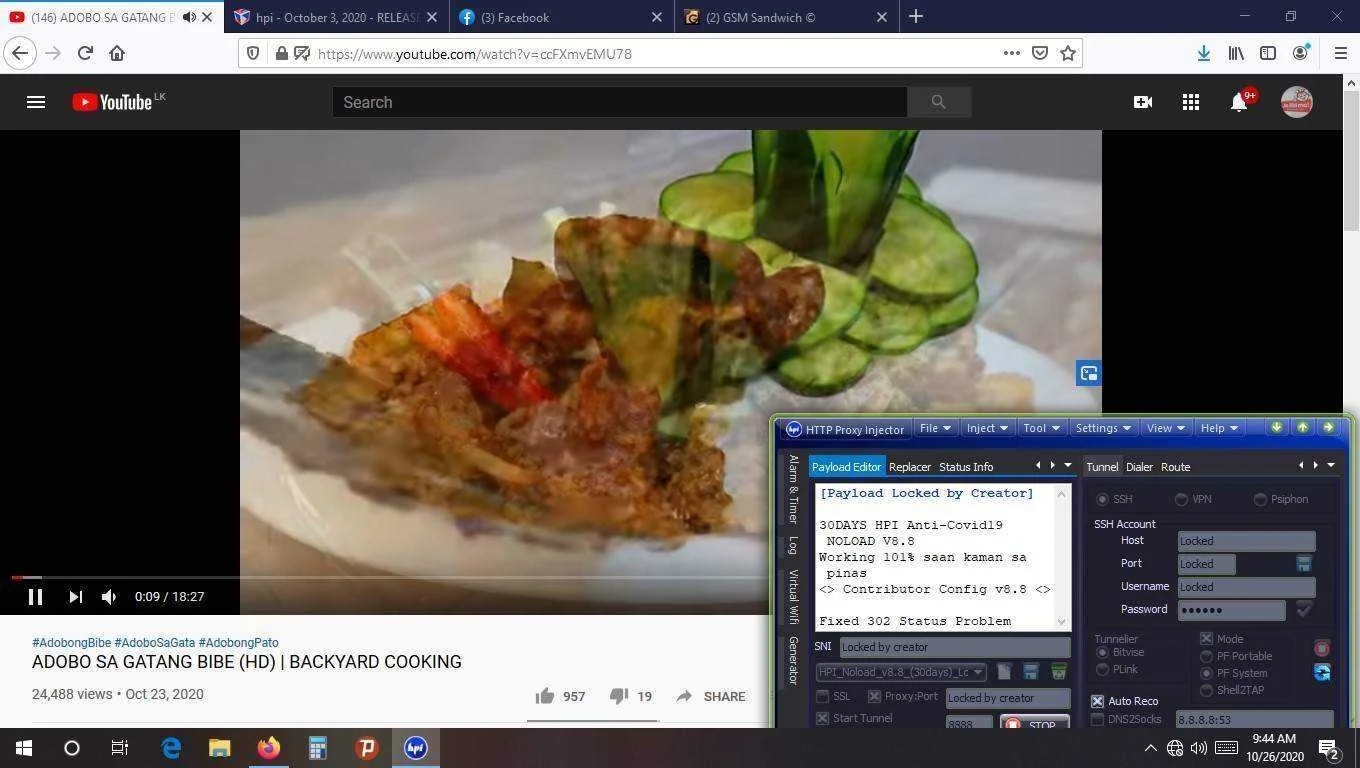The height and width of the screenshot is (768, 1360).
Task: Seek using the video progress bar
Action: coord(389,578)
